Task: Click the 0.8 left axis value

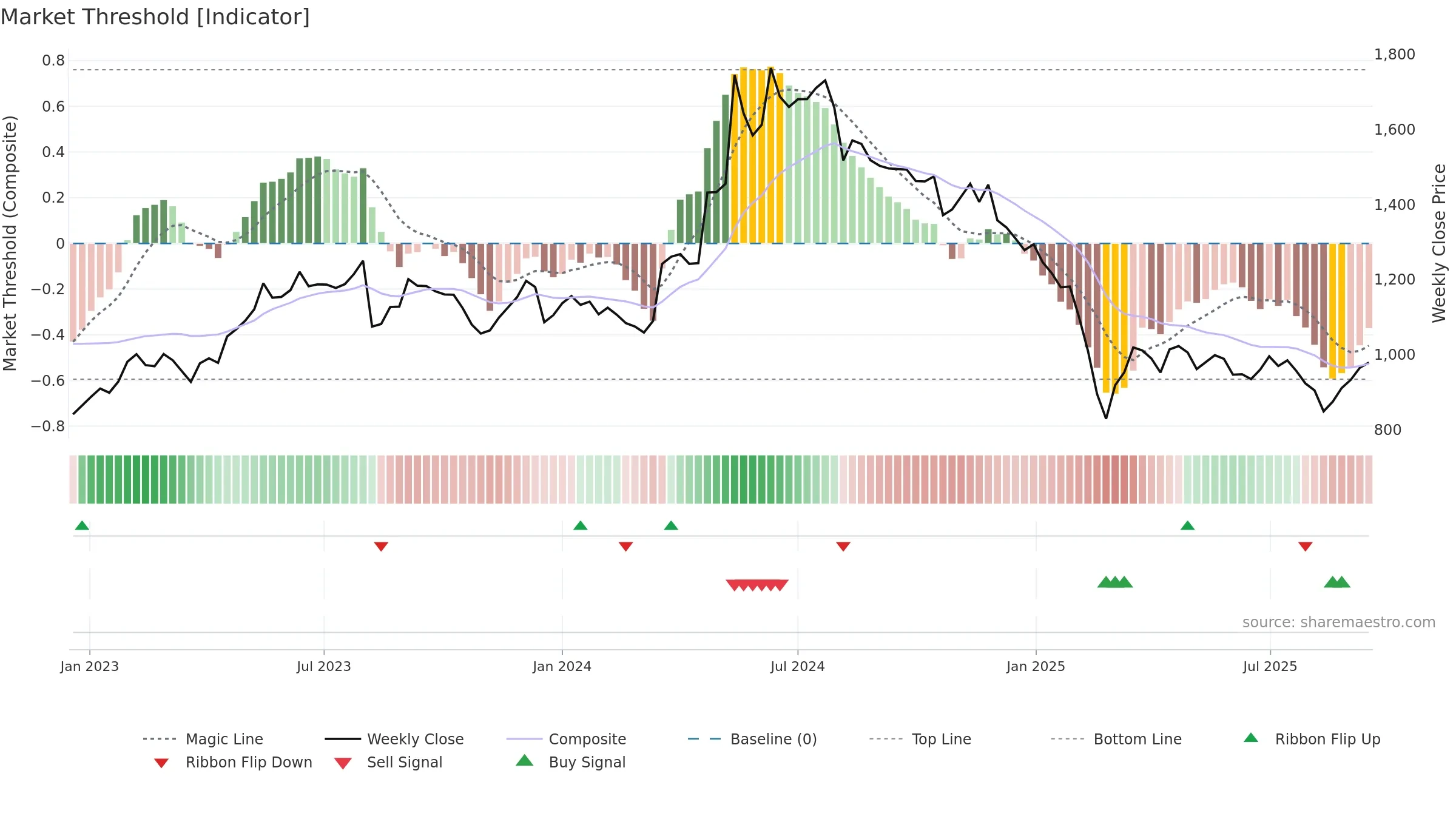Action: (x=53, y=60)
